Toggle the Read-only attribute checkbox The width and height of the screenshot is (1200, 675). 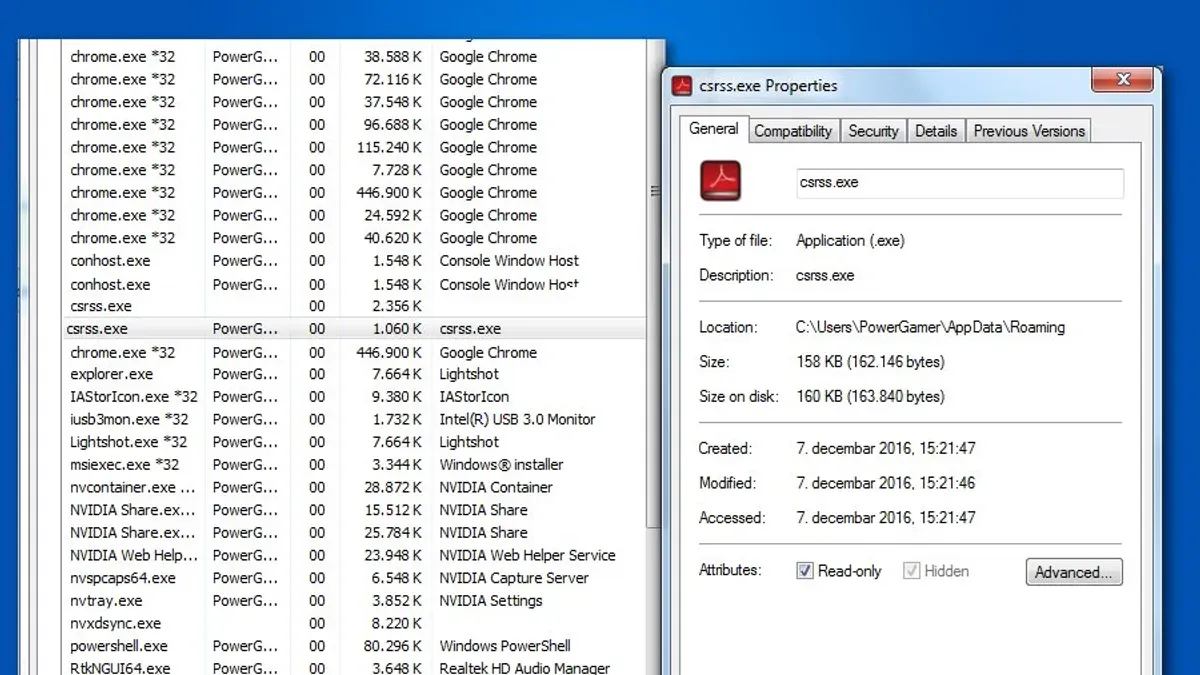(805, 571)
